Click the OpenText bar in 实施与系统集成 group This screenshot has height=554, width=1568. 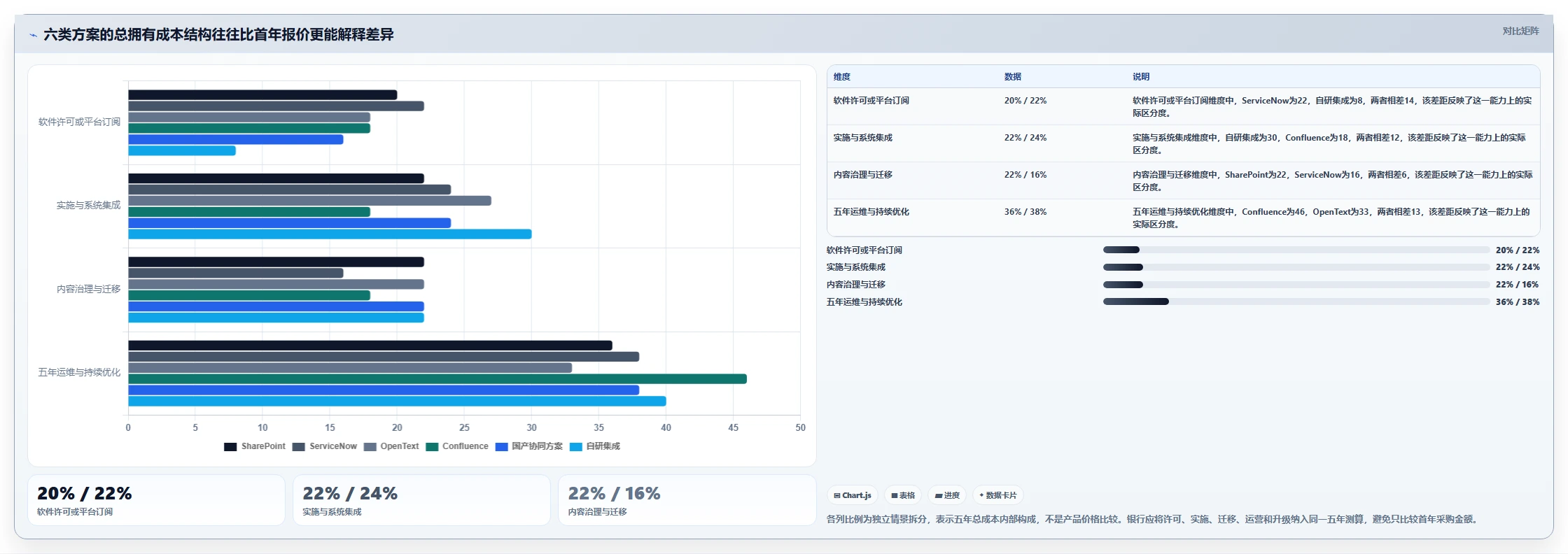click(309, 201)
